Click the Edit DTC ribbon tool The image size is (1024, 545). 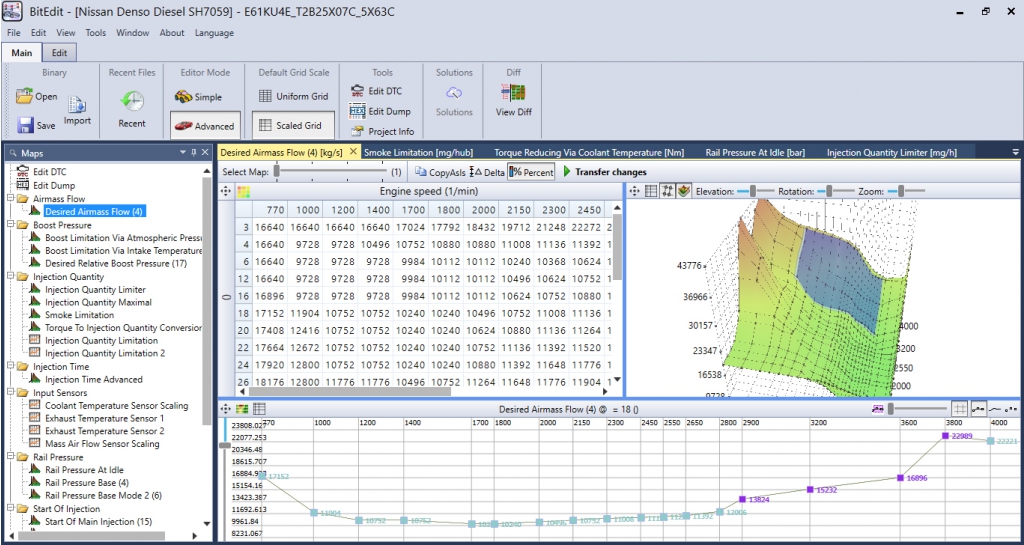pos(376,91)
